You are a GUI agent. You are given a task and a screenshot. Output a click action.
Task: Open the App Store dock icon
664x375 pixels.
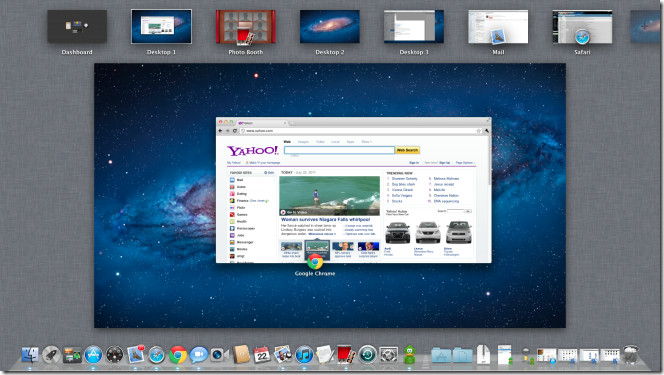click(x=93, y=355)
